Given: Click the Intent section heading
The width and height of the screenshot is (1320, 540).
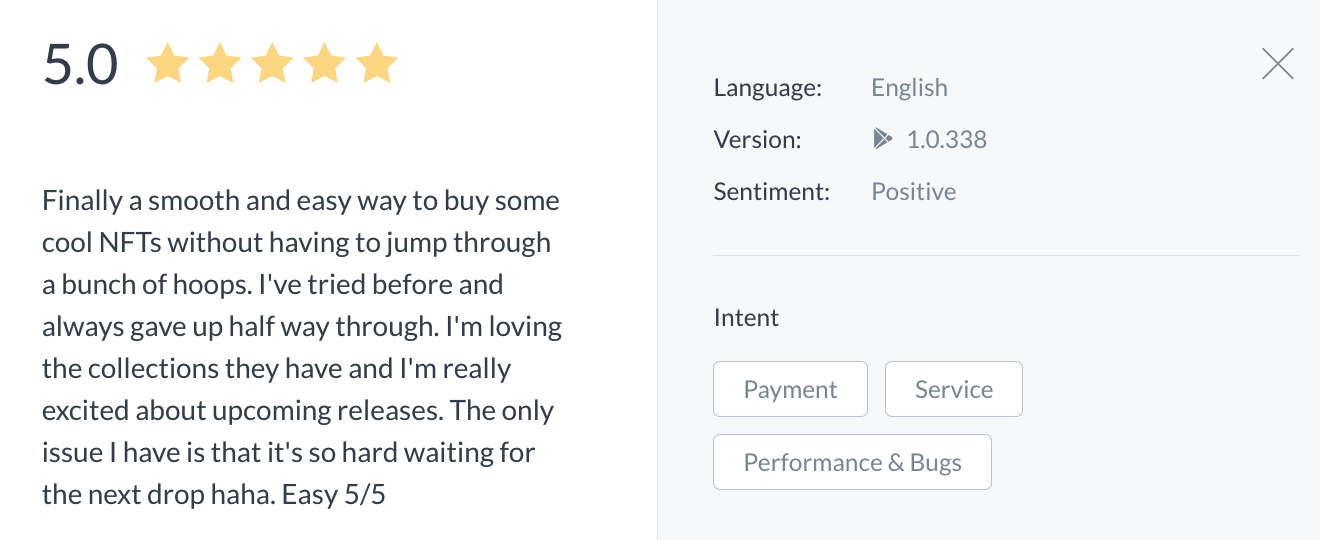Looking at the screenshot, I should [x=746, y=318].
